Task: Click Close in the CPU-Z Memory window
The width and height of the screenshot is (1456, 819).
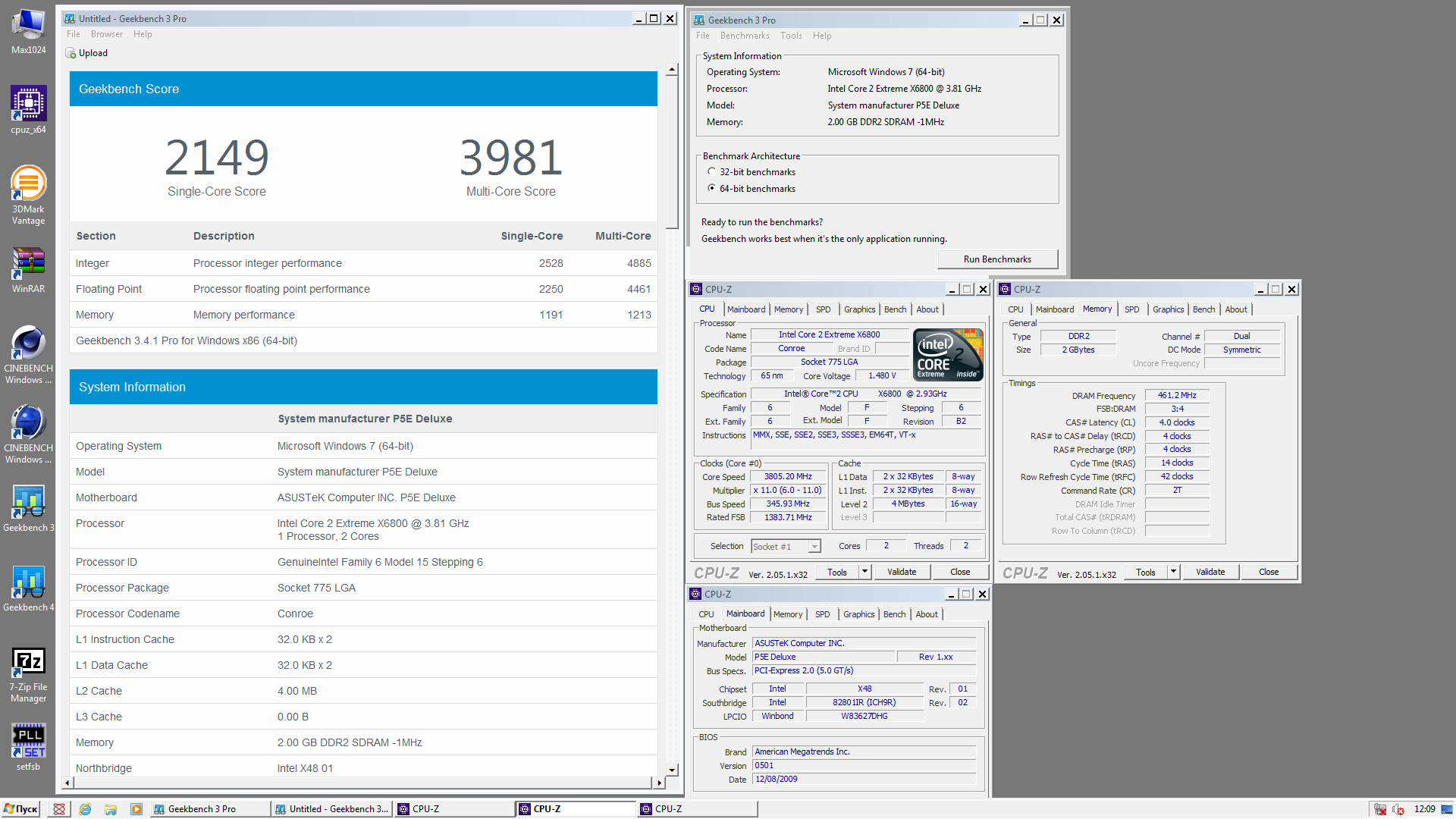Action: tap(1269, 572)
